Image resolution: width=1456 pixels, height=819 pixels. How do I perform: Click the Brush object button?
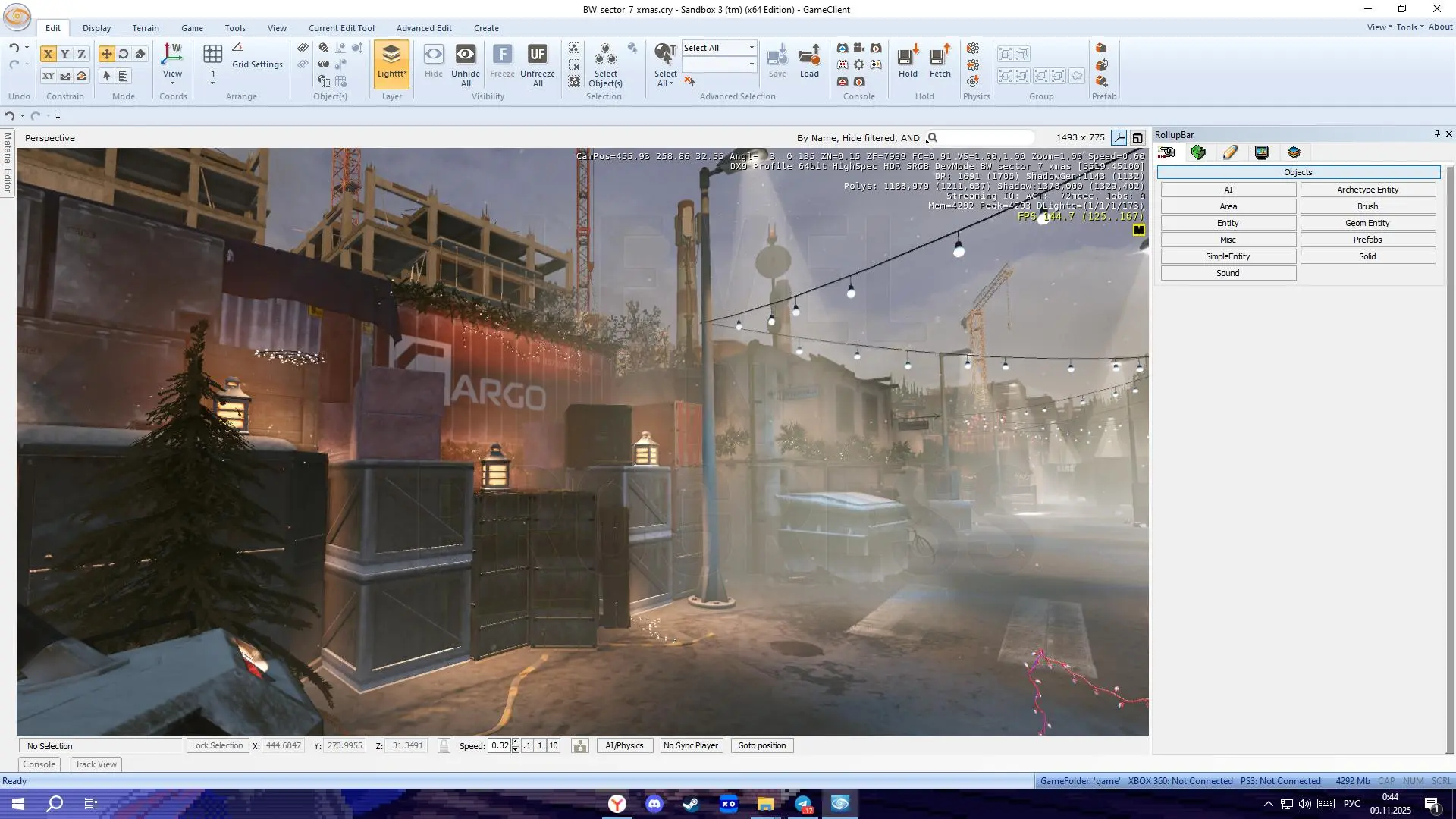(1367, 206)
